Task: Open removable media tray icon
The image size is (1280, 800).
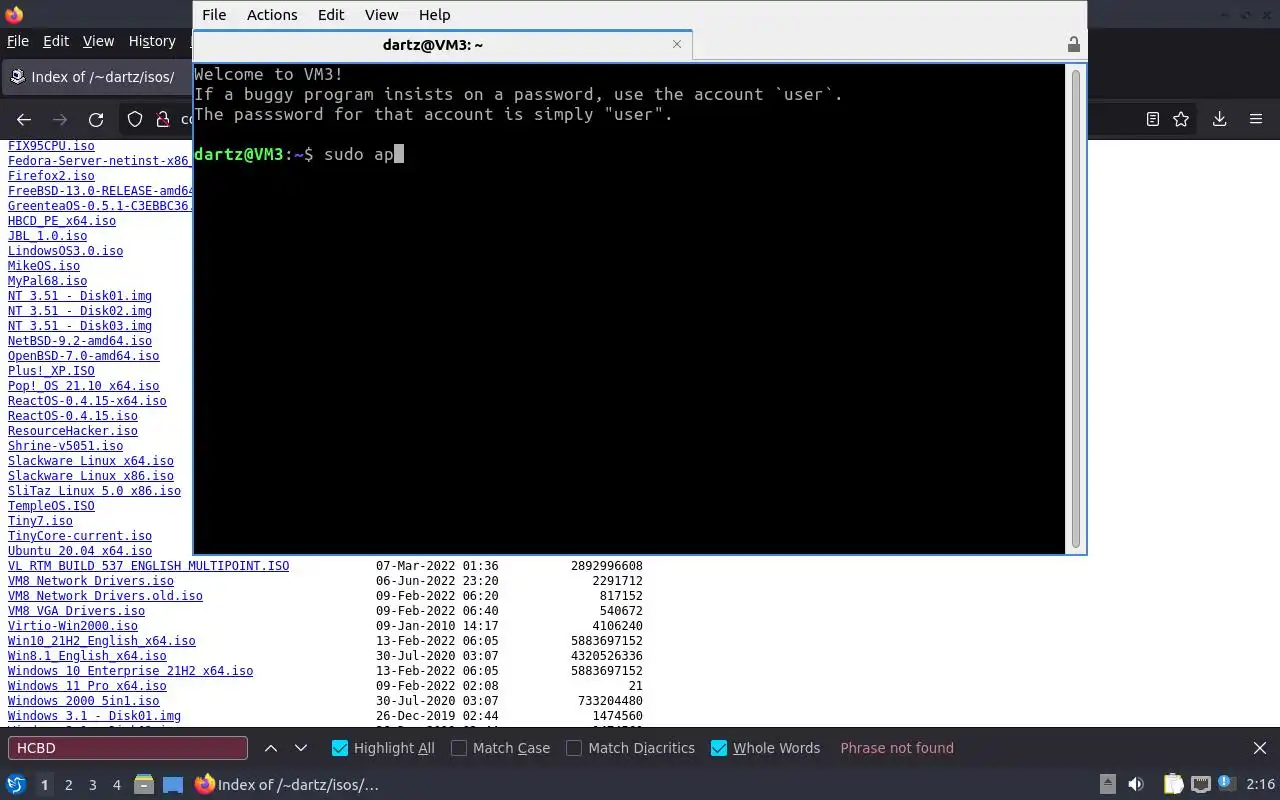Action: click(1108, 784)
